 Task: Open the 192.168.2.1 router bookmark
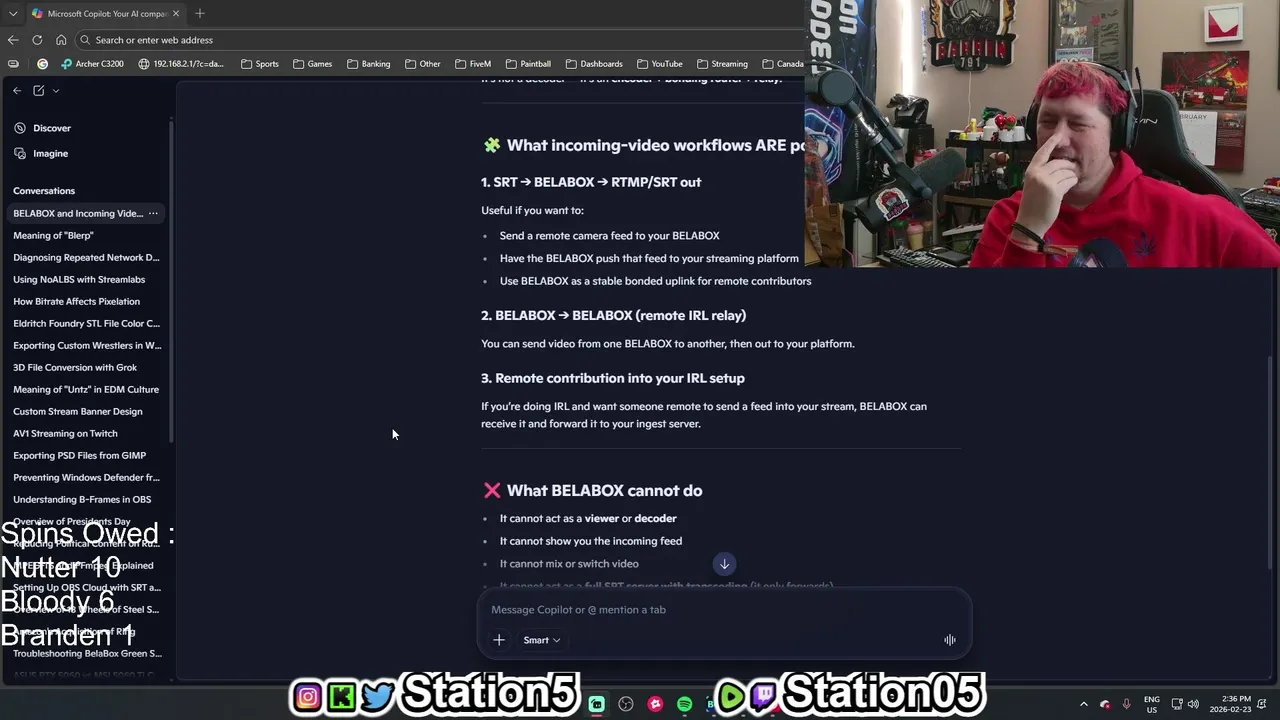click(181, 64)
